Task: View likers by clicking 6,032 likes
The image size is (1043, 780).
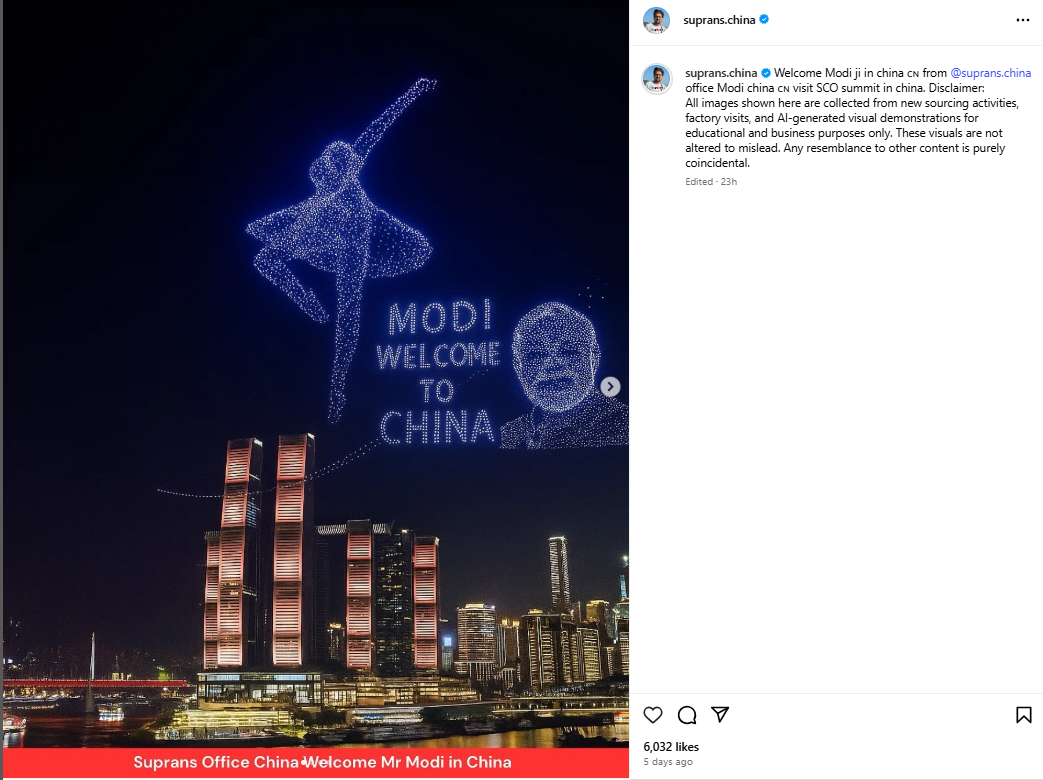Action: (x=672, y=746)
